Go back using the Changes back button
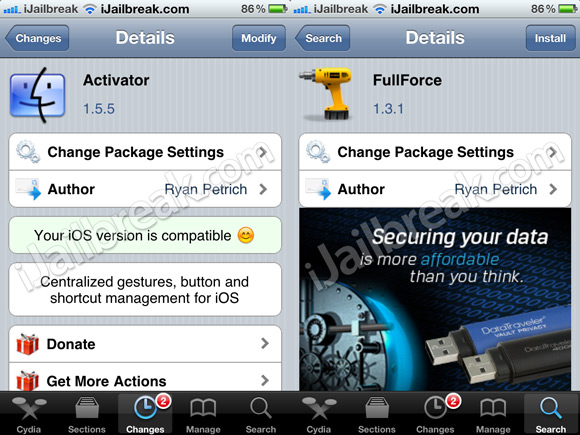 (x=37, y=38)
